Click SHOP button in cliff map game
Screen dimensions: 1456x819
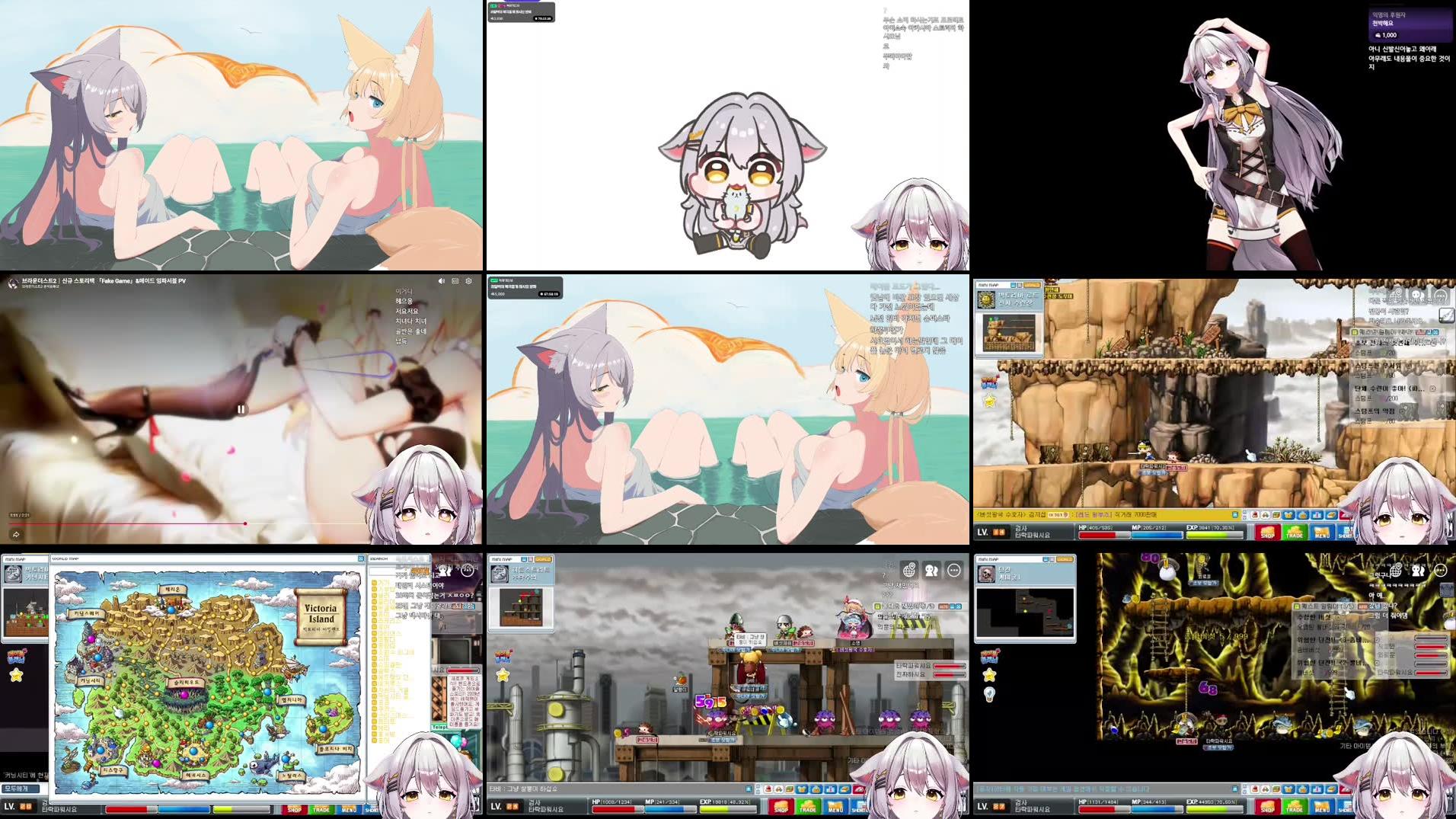pyautogui.click(x=1267, y=533)
